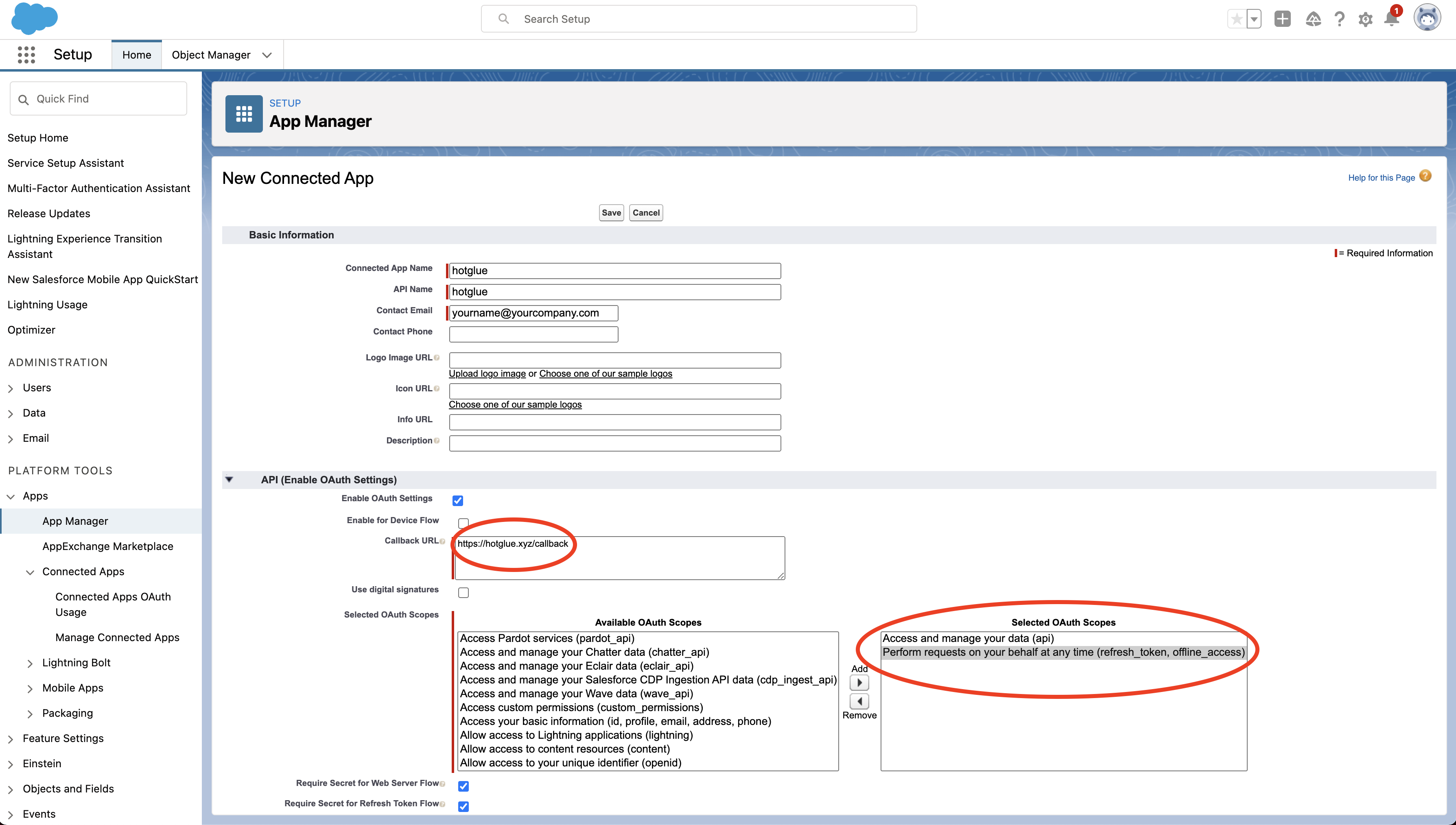Open the App Launcher dots icon
Image resolution: width=1456 pixels, height=825 pixels.
tap(26, 55)
